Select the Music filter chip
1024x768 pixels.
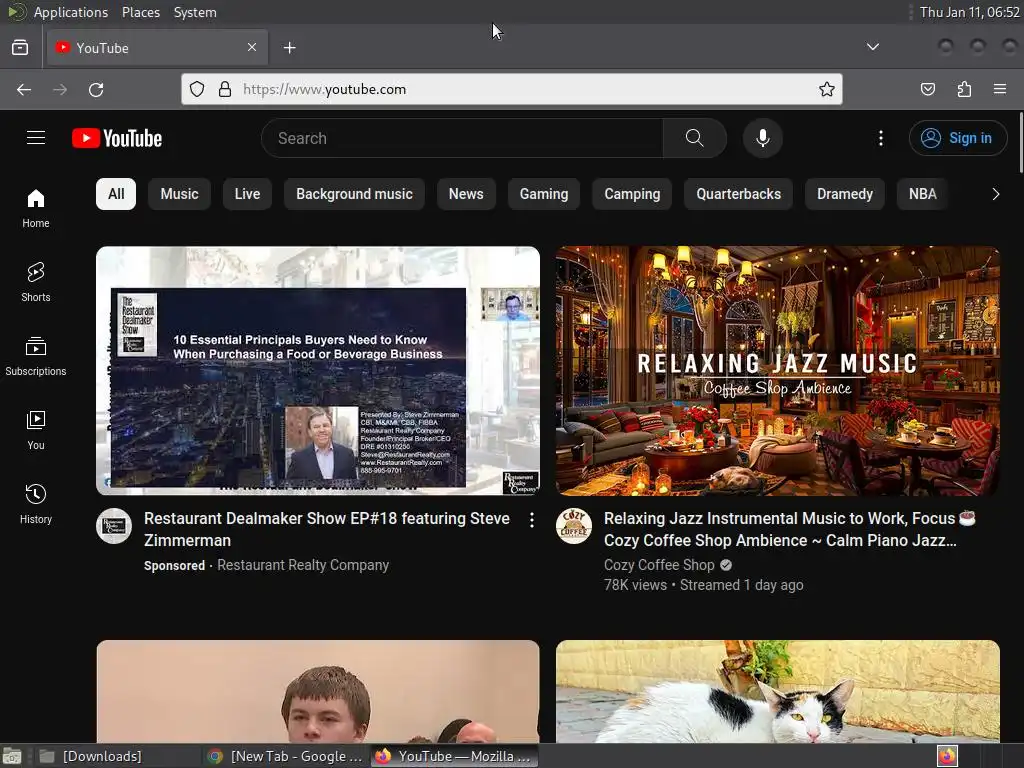pos(180,194)
